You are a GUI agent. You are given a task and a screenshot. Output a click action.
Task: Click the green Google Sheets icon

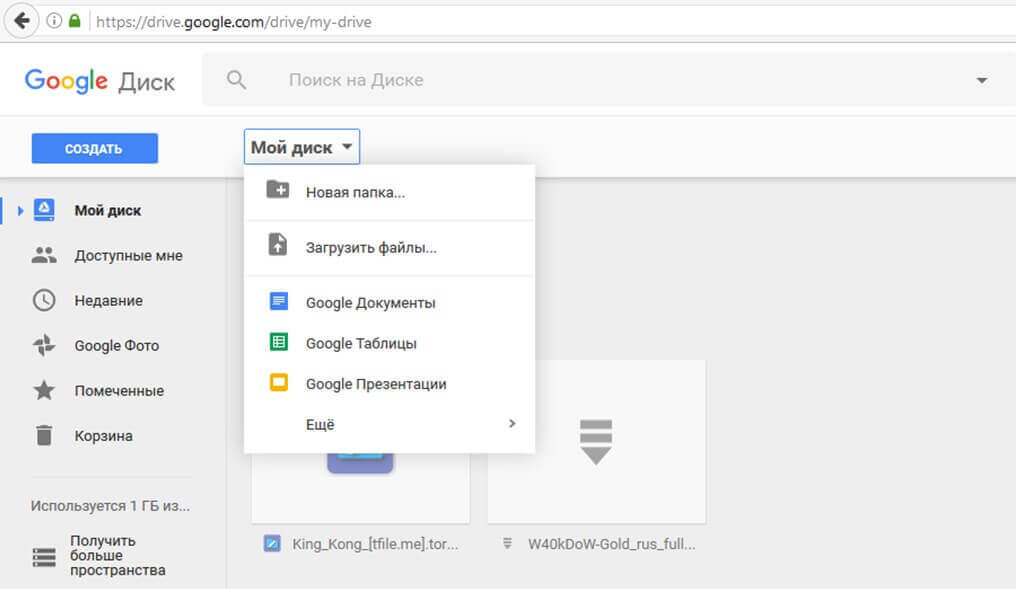click(x=278, y=343)
